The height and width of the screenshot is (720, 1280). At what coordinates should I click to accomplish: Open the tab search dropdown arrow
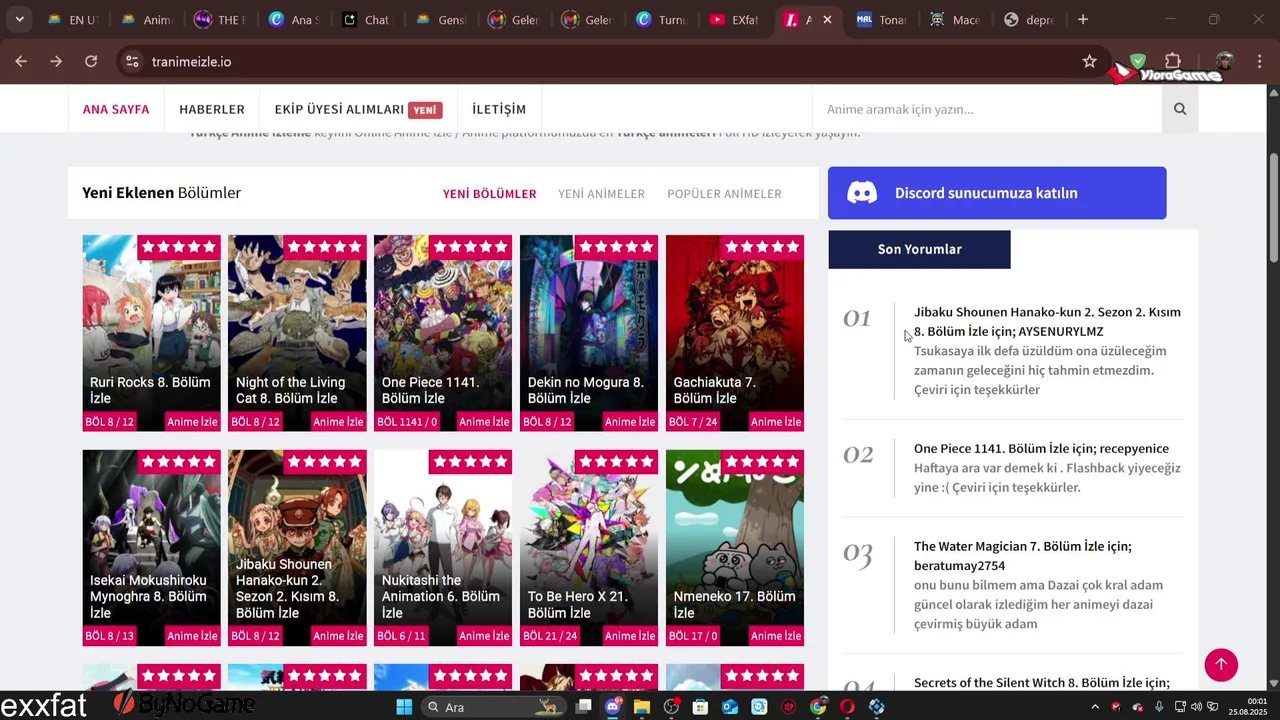coord(19,19)
